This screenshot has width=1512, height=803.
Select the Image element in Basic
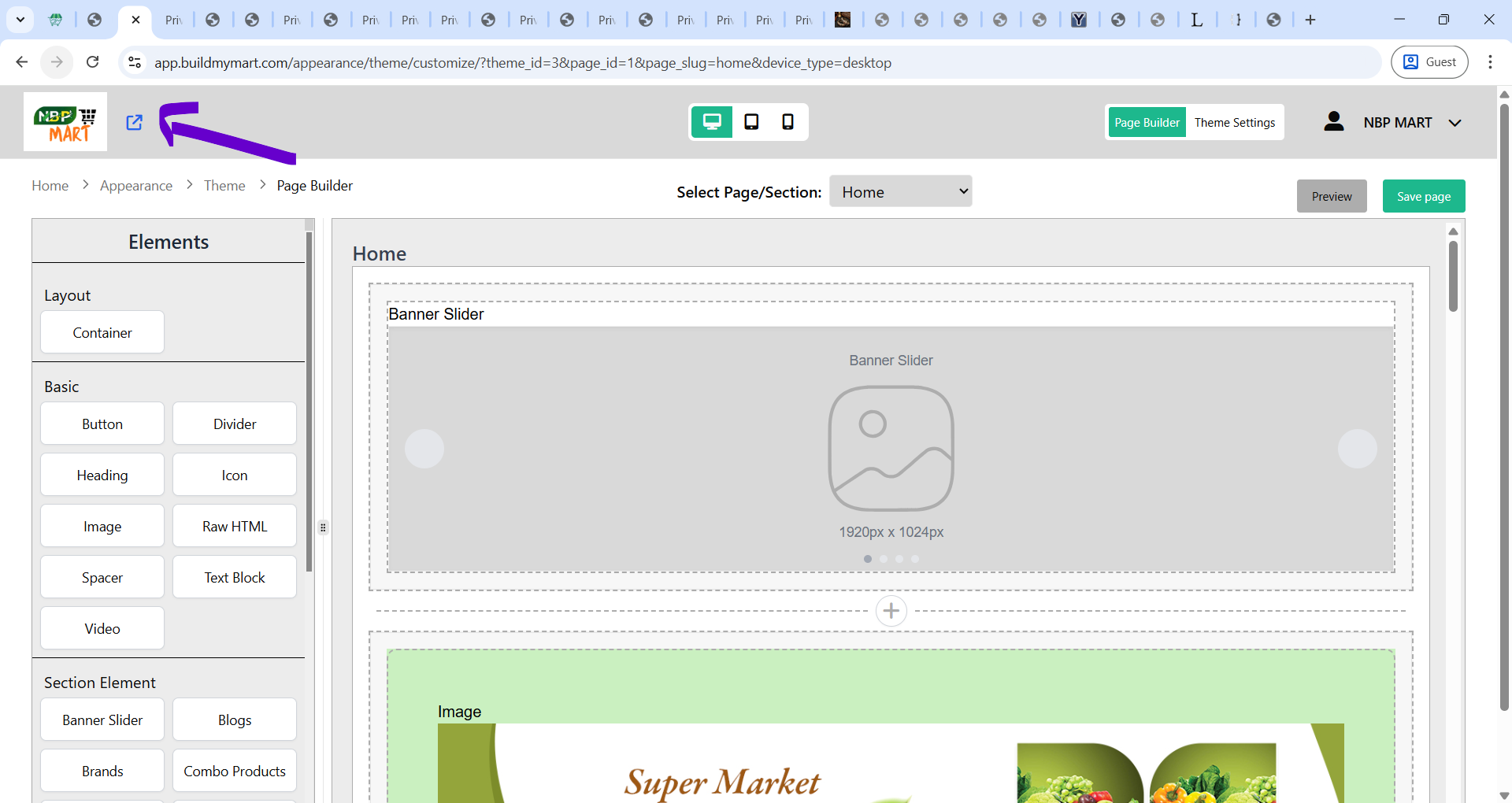[x=102, y=526]
